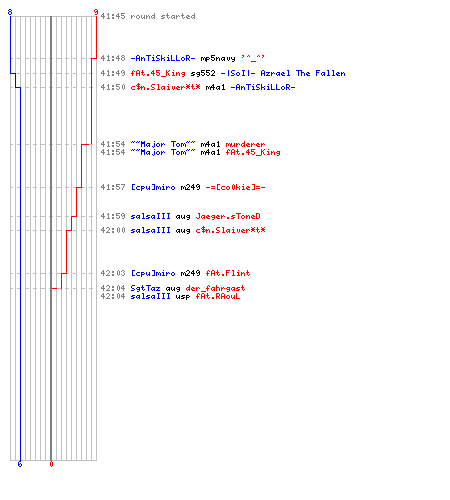The height and width of the screenshot is (500, 450).
Task: Click fAt.Flint victim name
Action: click(x=228, y=273)
